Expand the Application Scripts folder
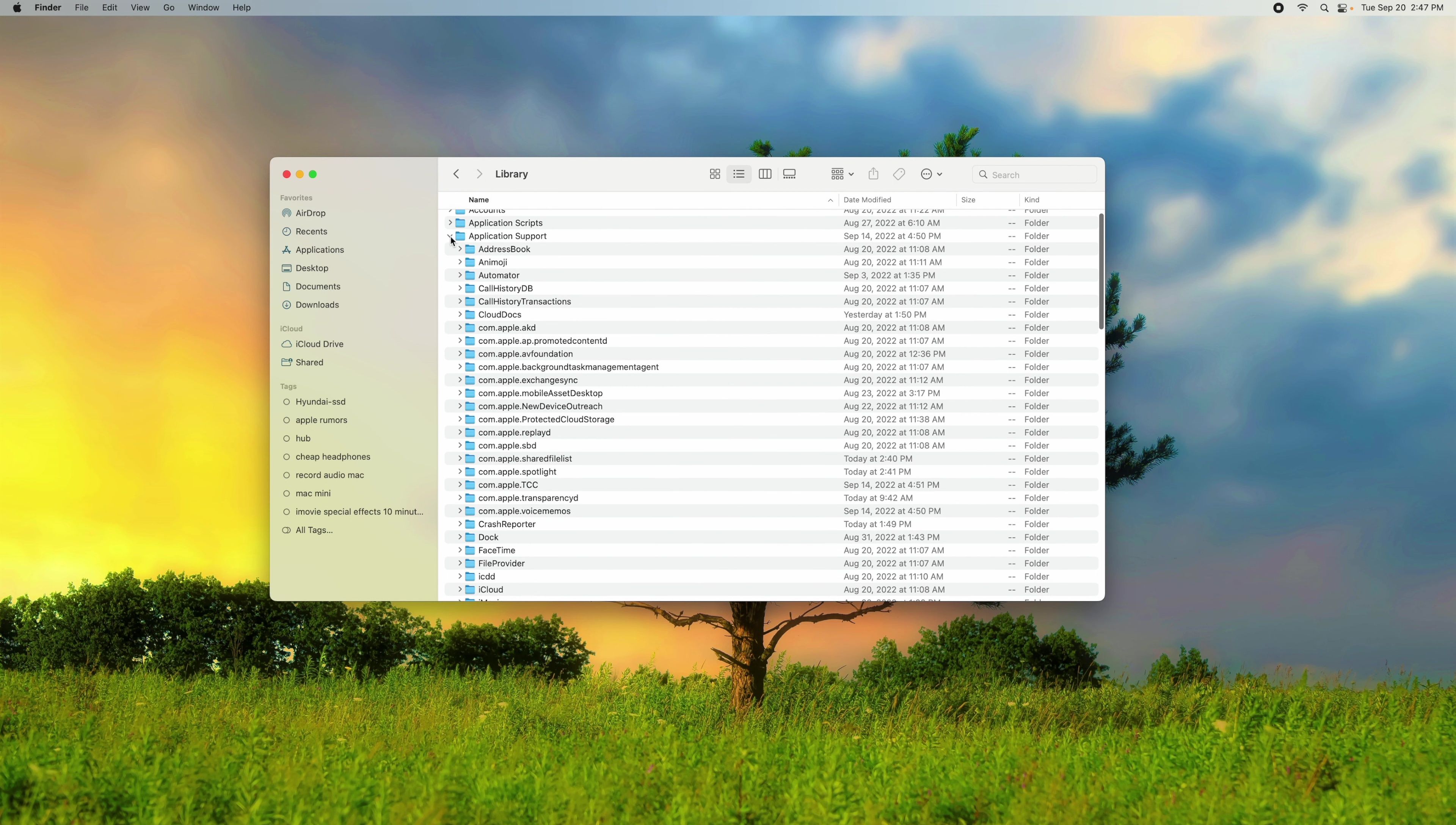Screen dimensions: 1456x825 click(450, 223)
